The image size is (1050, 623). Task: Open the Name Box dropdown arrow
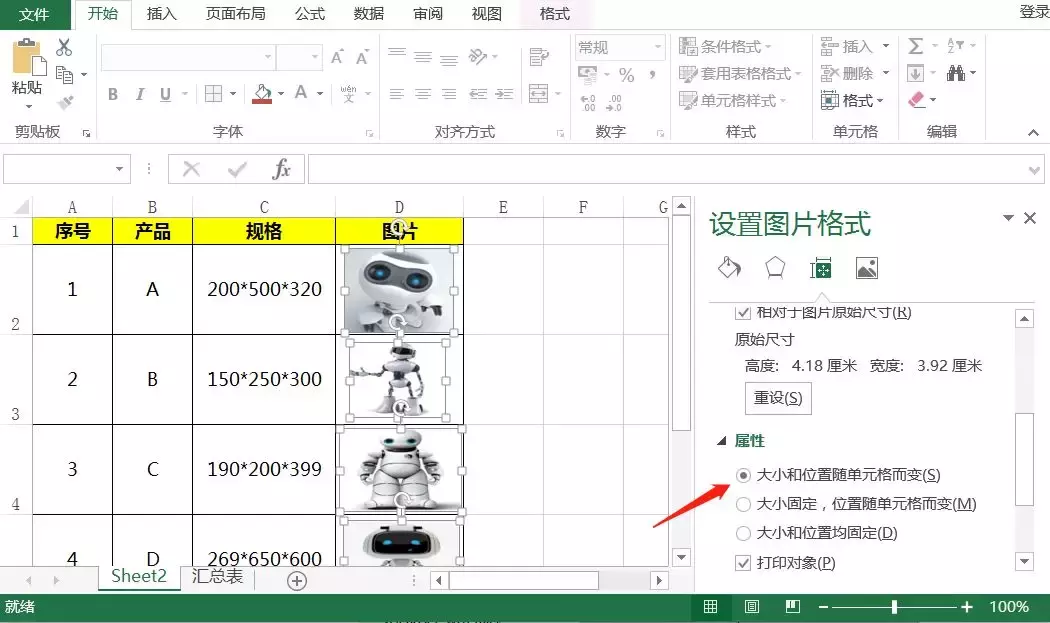(119, 169)
